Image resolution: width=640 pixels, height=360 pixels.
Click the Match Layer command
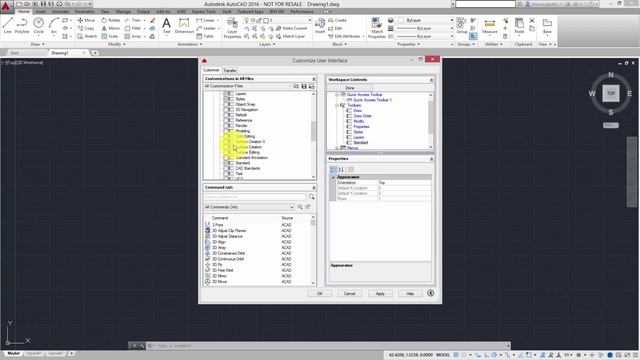click(291, 36)
